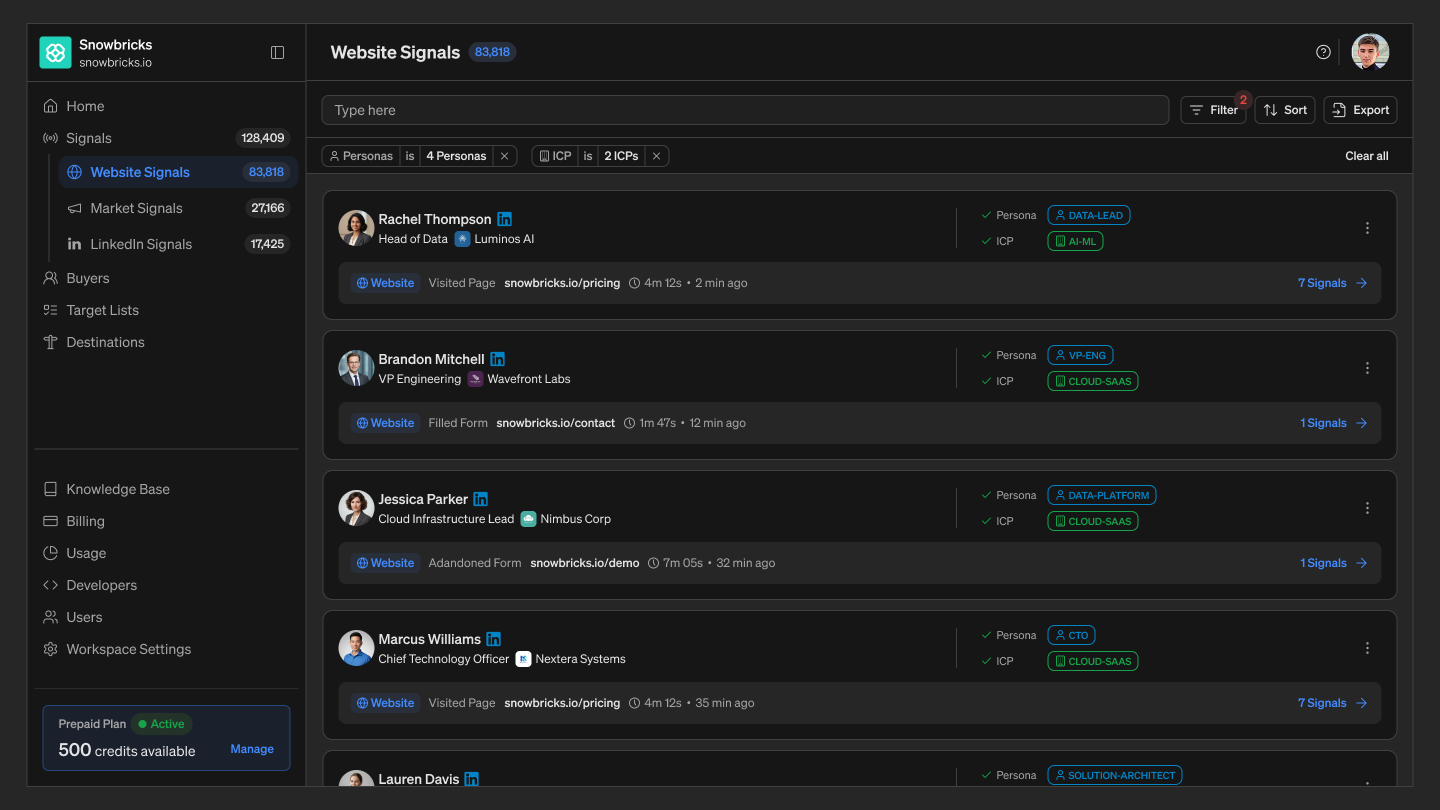1440x810 pixels.
Task: Remove the ICP filter chip
Action: [x=657, y=156]
